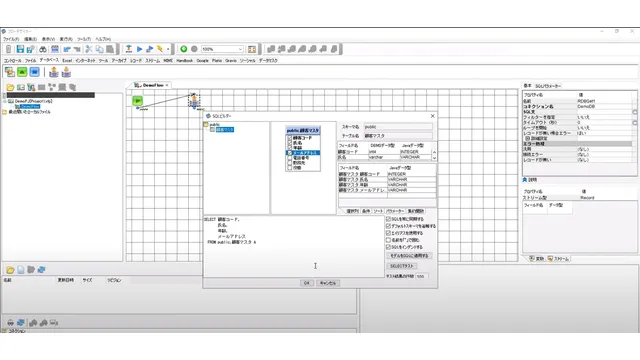Click the orange grid layout icon

click(x=252, y=49)
